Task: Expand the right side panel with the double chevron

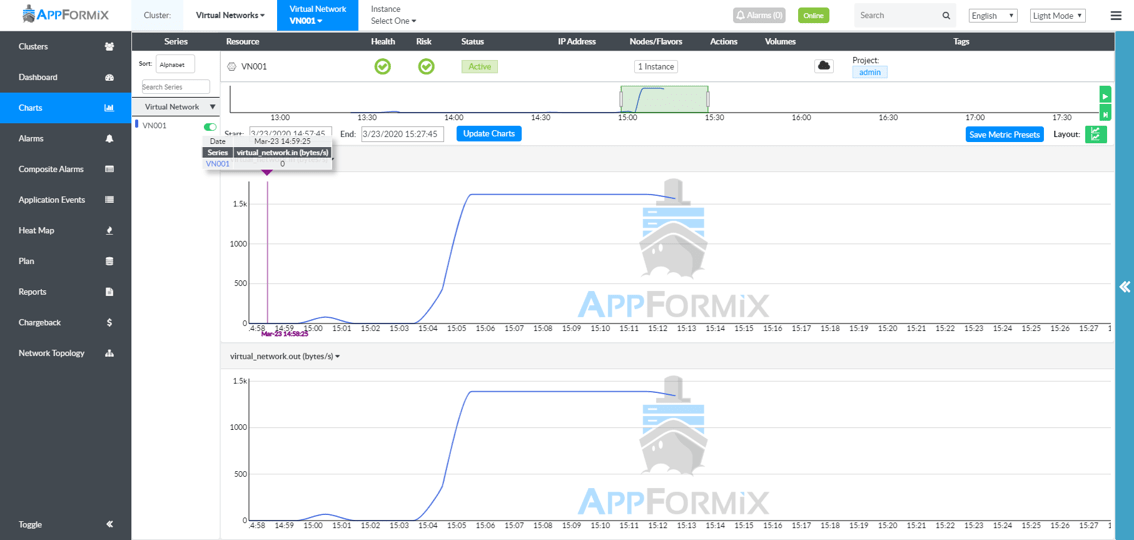Action: point(1125,286)
